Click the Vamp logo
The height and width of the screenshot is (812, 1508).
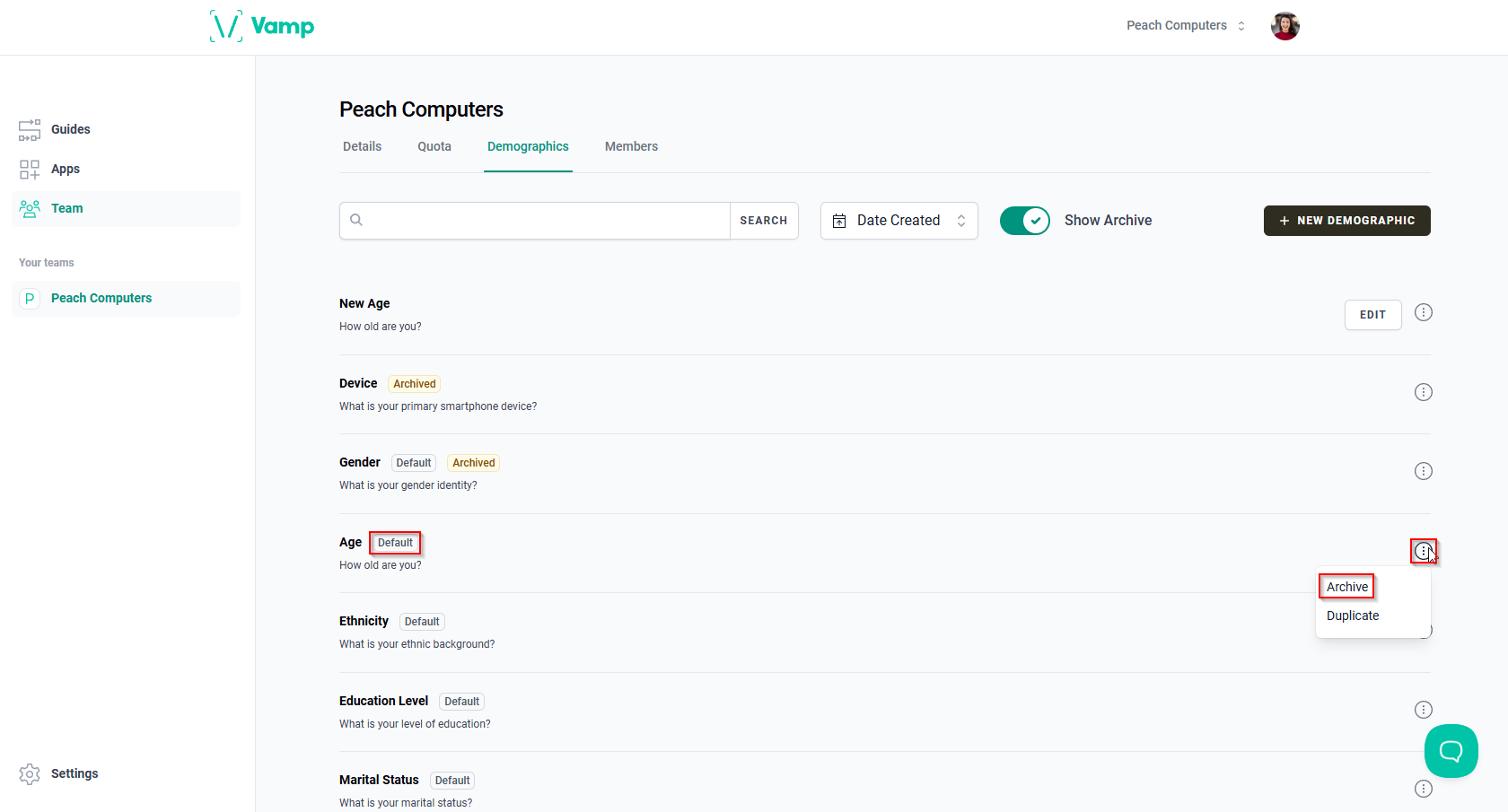click(x=262, y=26)
